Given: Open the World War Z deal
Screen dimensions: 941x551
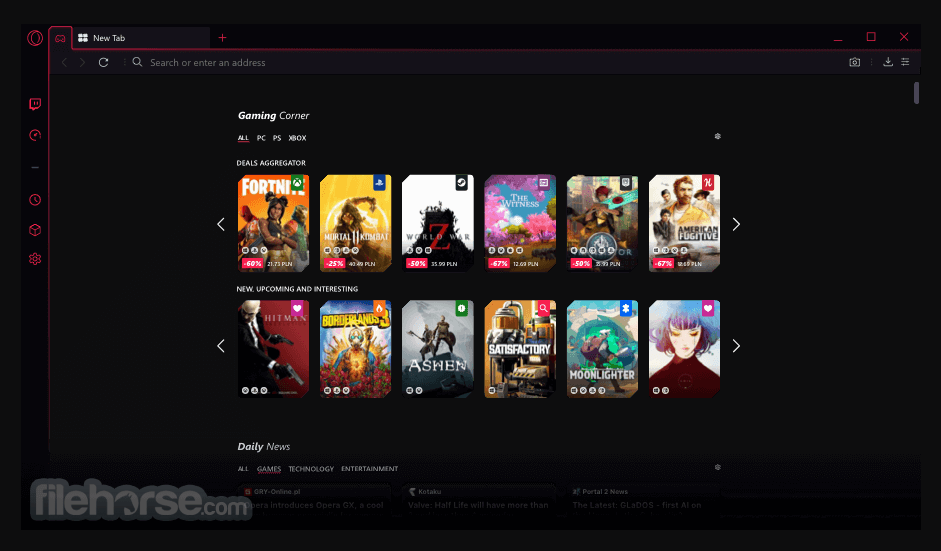Looking at the screenshot, I should 438,223.
